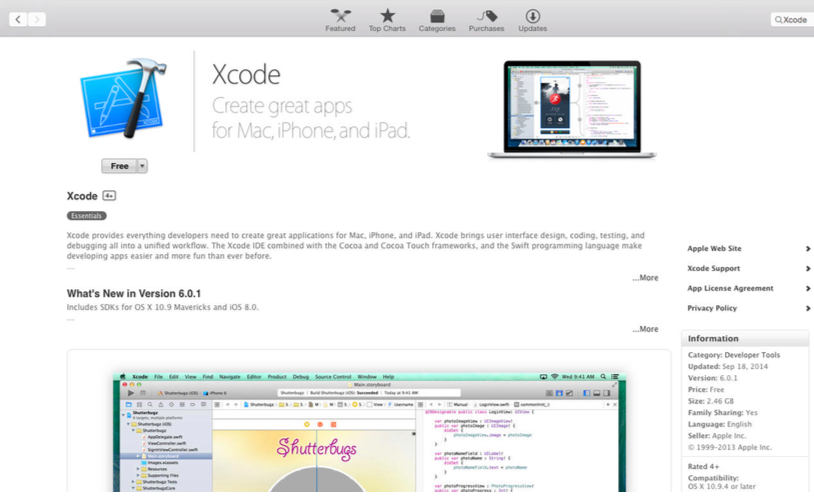Click the Shutterbugs Xcode screenshot
814x496 pixels.
click(370, 432)
